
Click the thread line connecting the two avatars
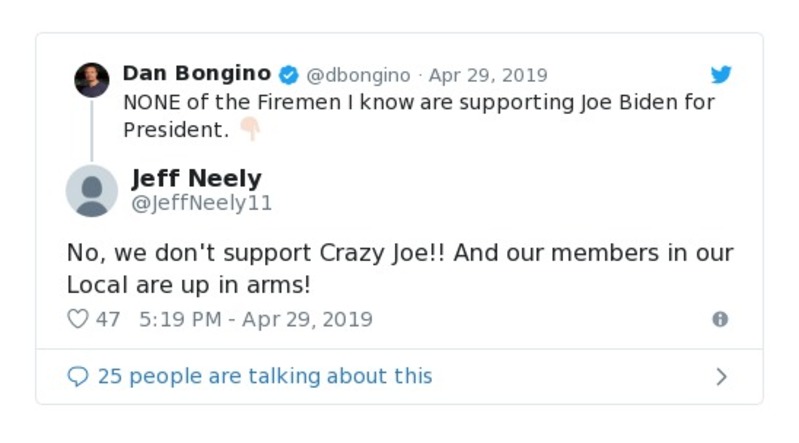pyautogui.click(x=92, y=130)
